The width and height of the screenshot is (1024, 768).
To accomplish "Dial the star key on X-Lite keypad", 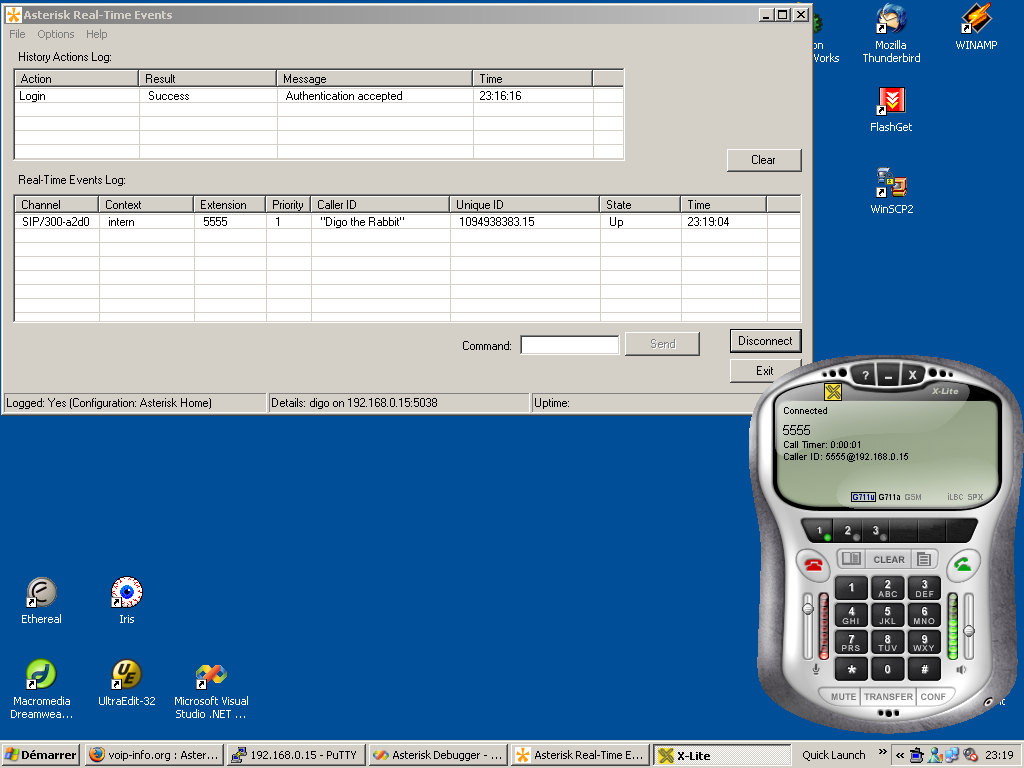I will point(851,669).
